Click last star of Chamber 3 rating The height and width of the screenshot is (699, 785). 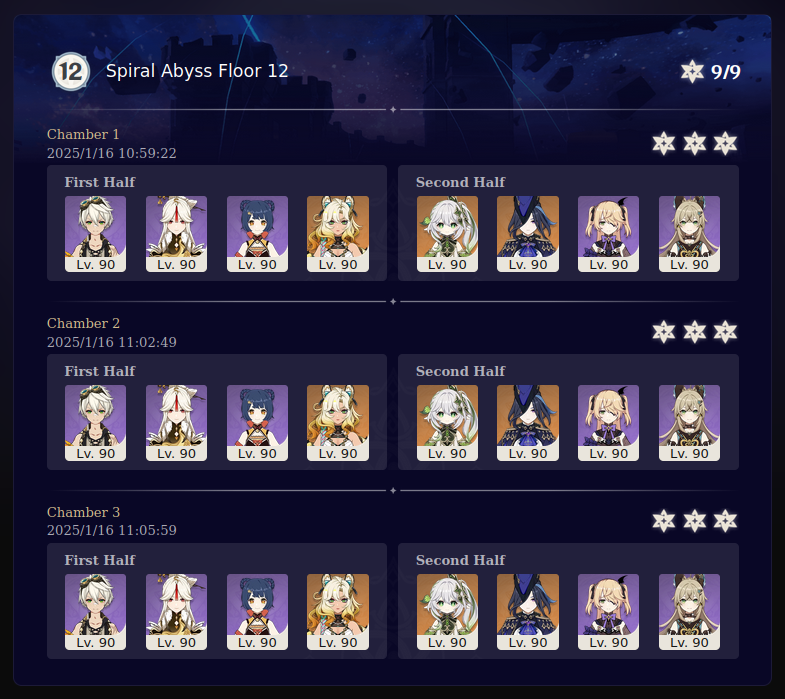[725, 521]
